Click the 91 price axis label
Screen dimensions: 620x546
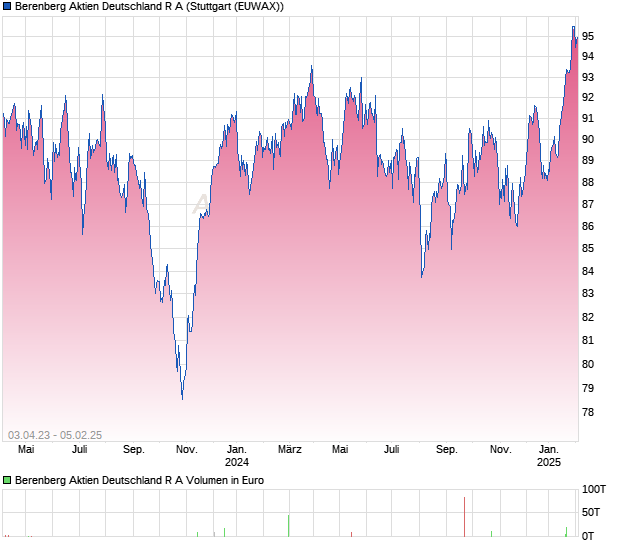(588, 118)
